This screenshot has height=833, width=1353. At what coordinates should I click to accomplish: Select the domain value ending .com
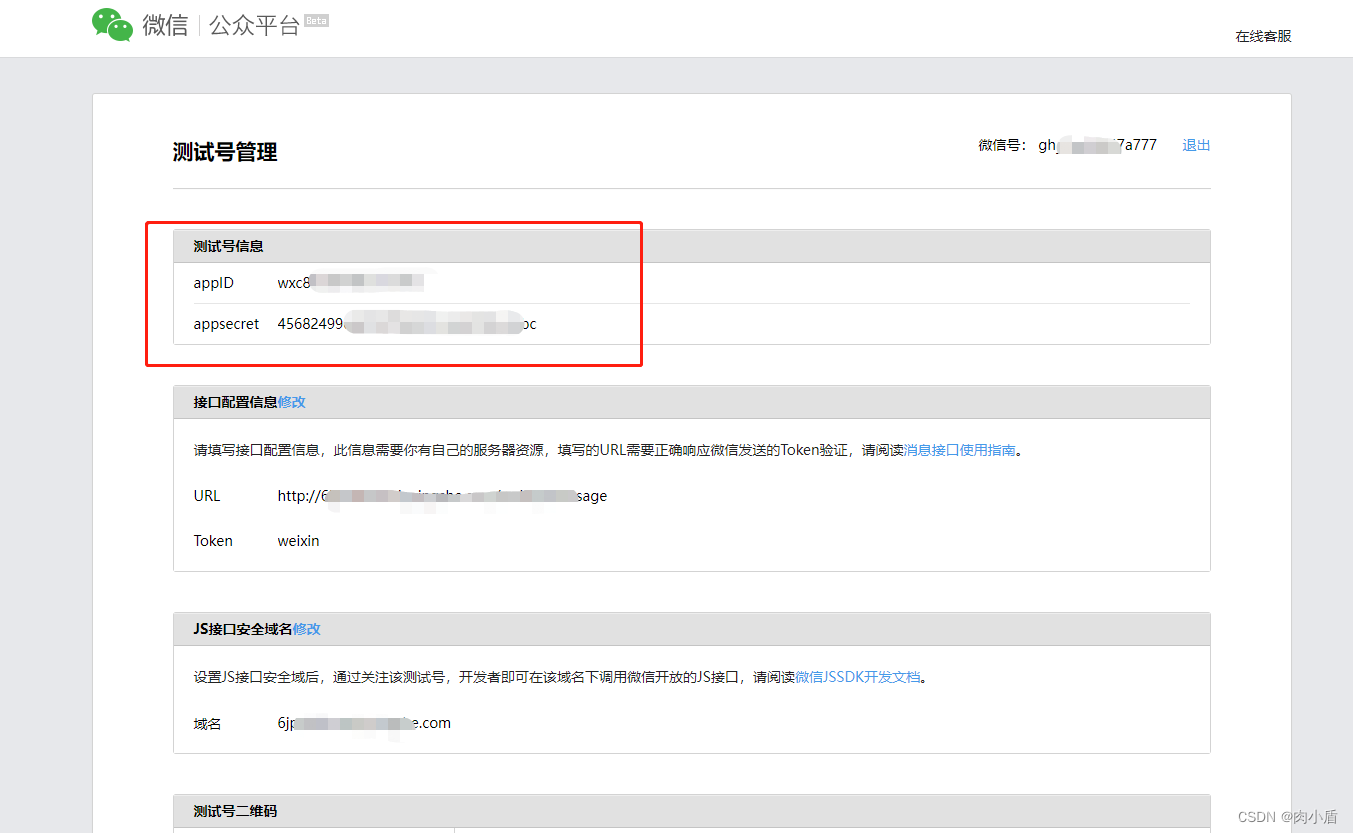pyautogui.click(x=364, y=723)
